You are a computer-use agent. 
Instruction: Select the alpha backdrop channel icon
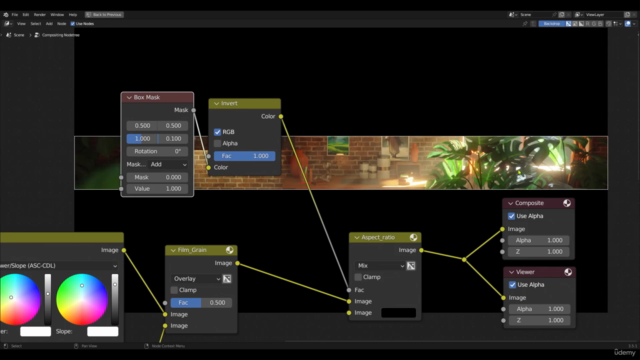[x=581, y=24]
